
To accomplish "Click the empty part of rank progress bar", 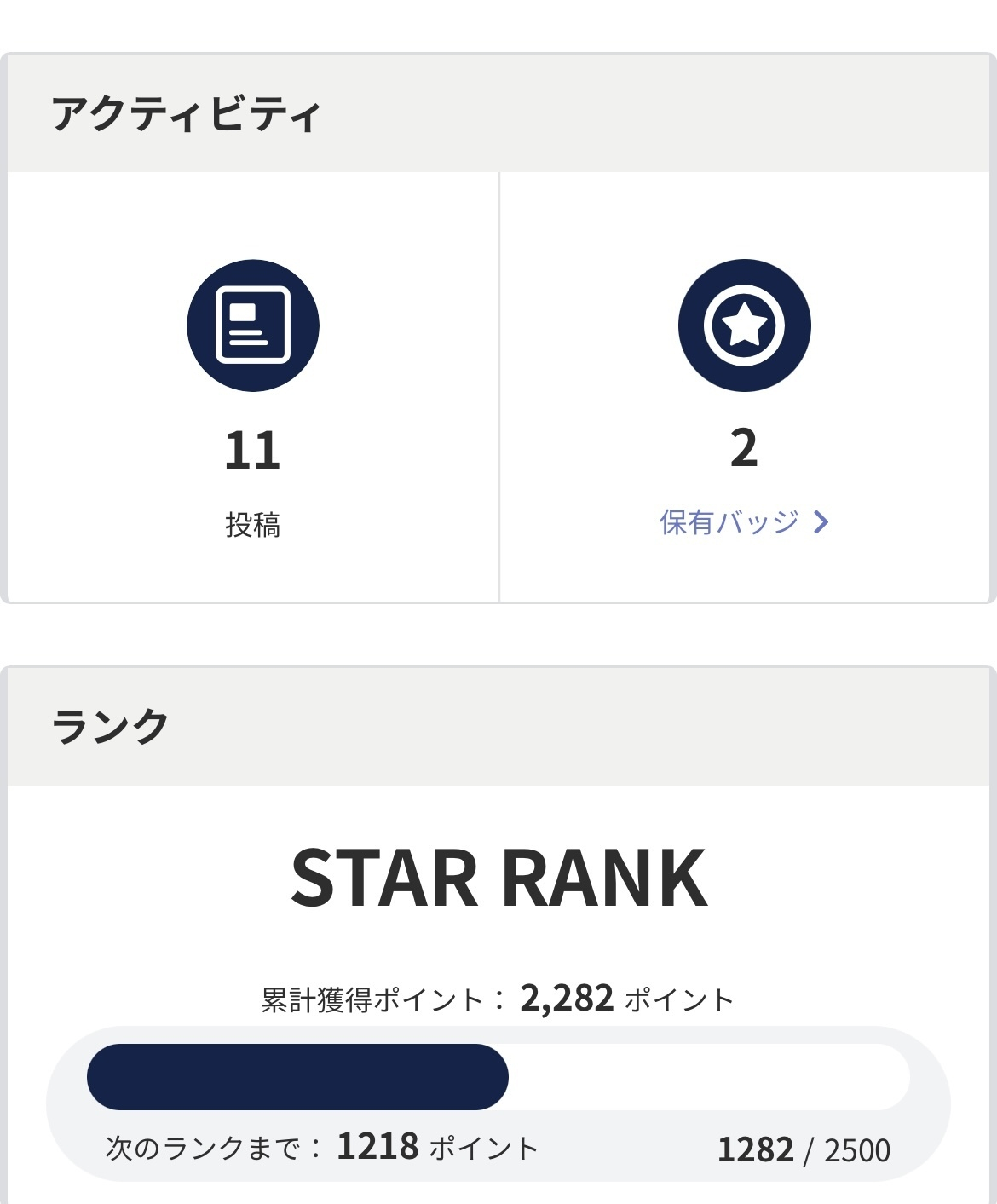I will pos(709,1077).
